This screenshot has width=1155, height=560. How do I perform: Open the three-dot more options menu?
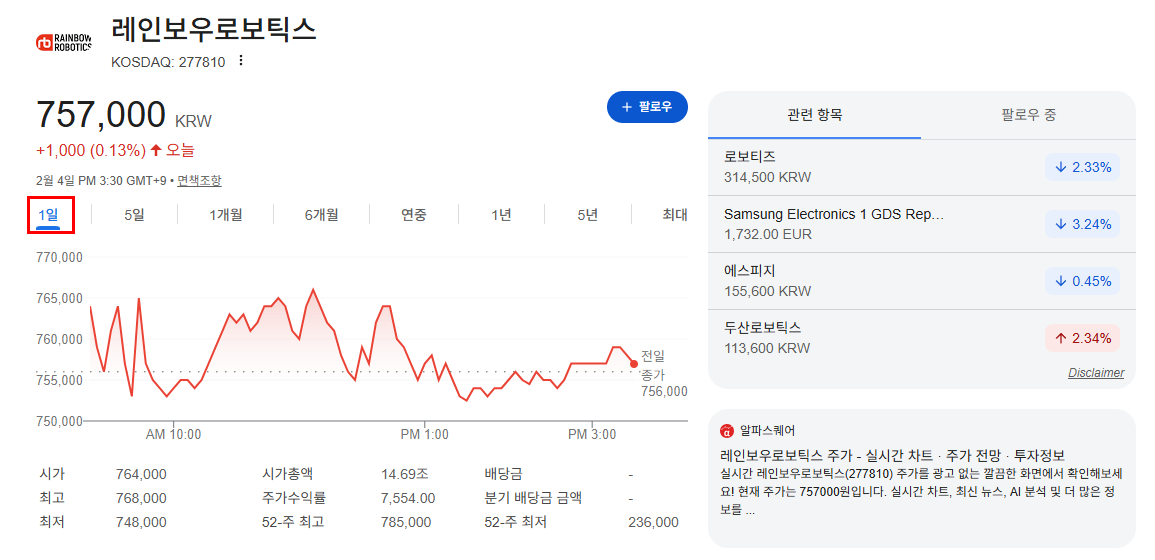[x=240, y=61]
